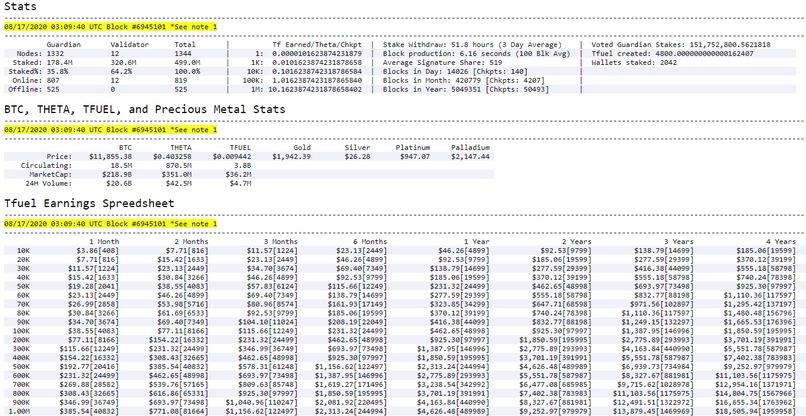
Task: Click the "200K" row label
Action: point(22,340)
